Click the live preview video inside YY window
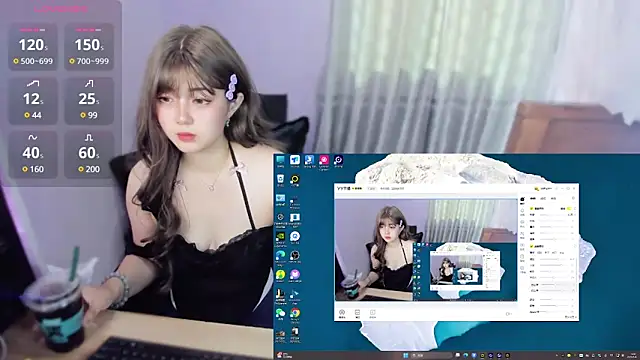 (426, 250)
